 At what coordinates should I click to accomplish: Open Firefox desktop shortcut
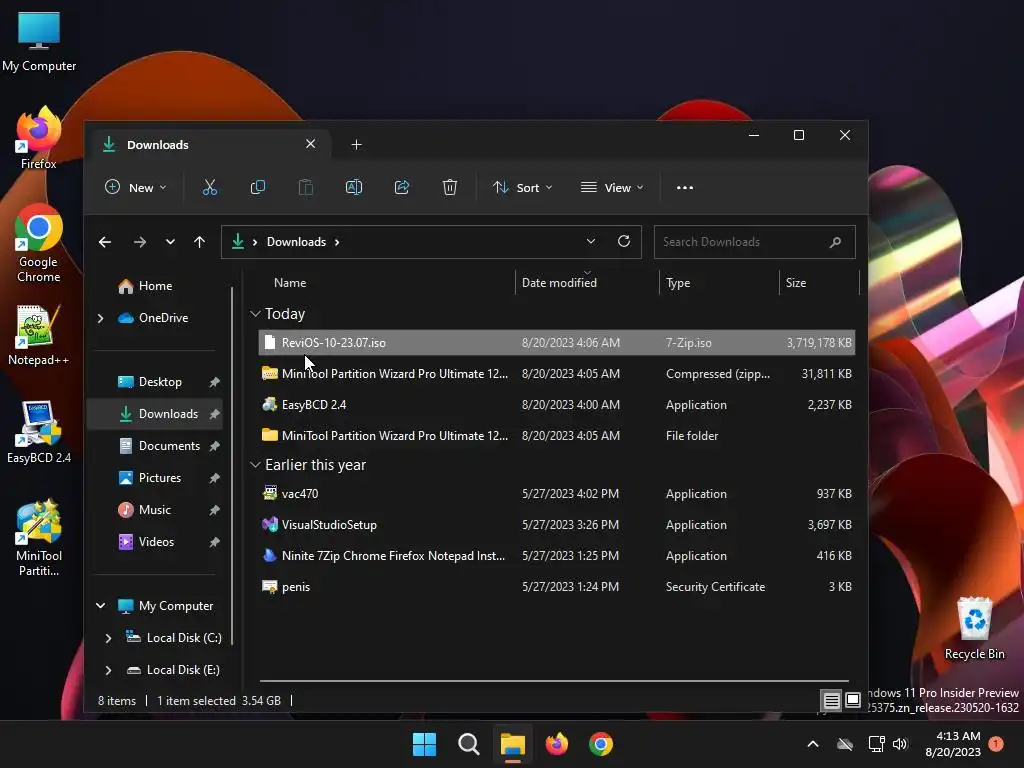[x=38, y=138]
